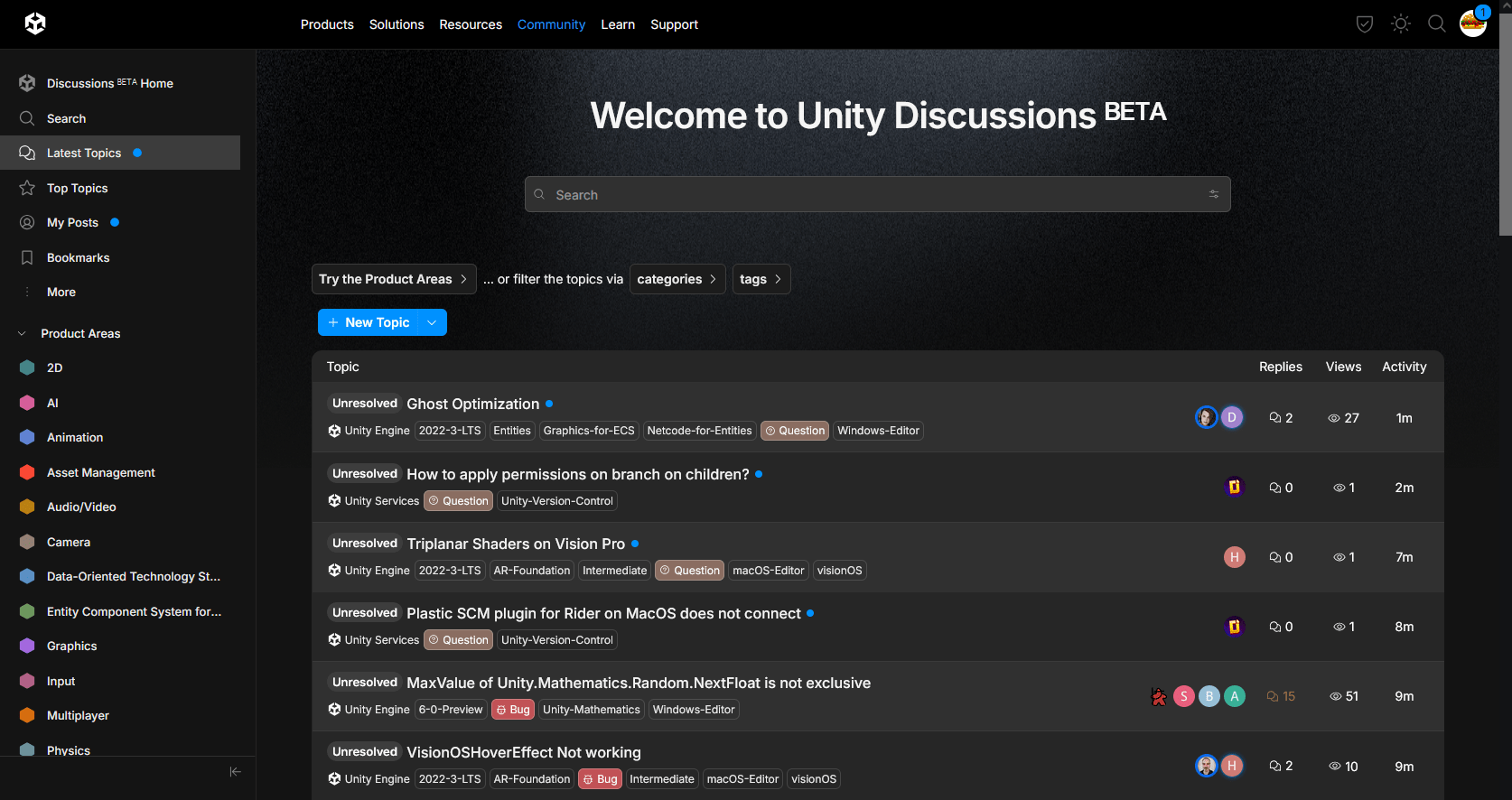This screenshot has width=1512, height=800.
Task: Open the Community menu
Action: tap(551, 24)
